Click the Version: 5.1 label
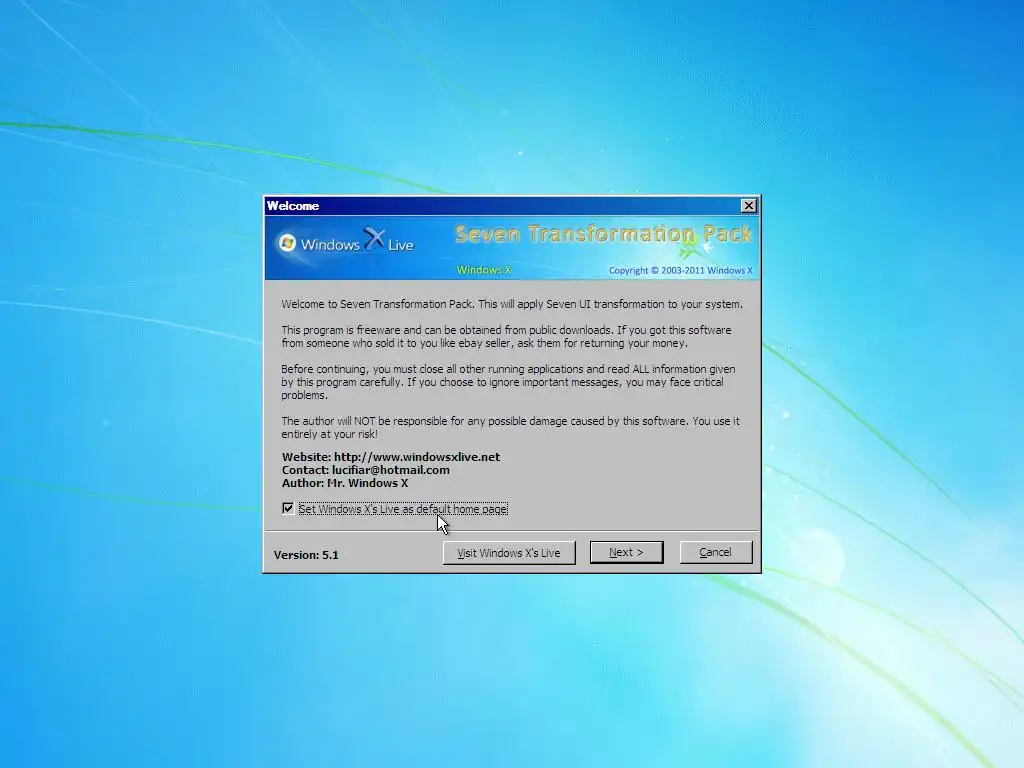This screenshot has height=768, width=1024. (x=306, y=555)
